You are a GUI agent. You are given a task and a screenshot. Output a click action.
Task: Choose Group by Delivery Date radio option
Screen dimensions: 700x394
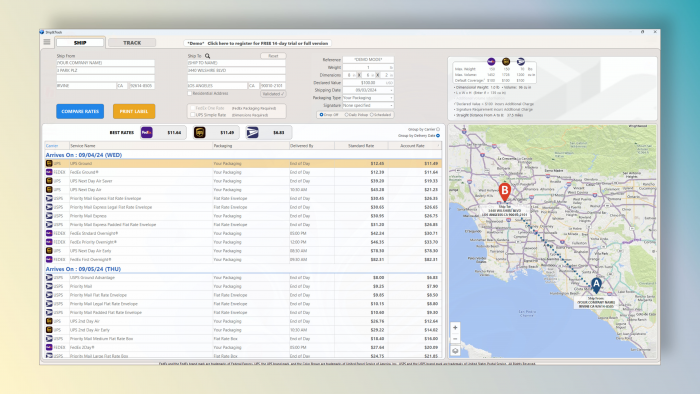pos(438,136)
